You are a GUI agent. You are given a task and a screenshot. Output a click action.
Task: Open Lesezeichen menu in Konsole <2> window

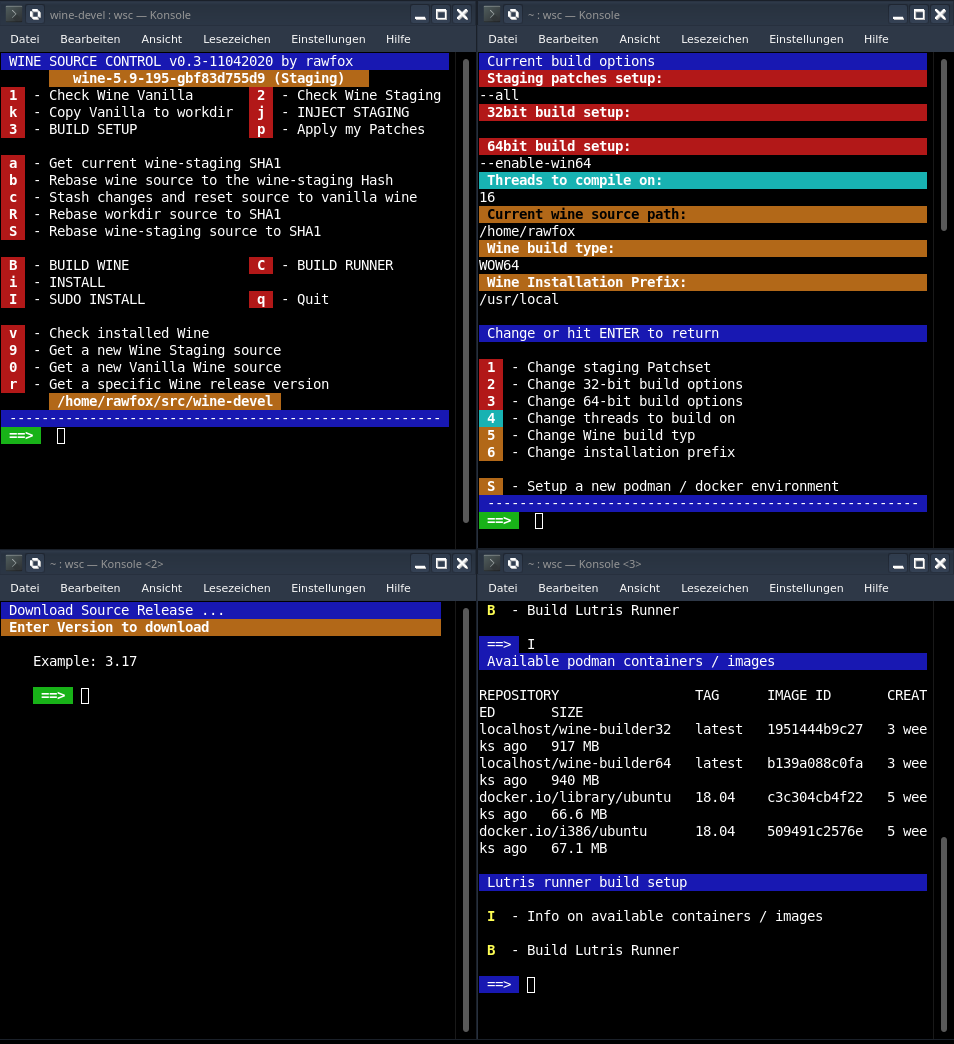tap(236, 588)
